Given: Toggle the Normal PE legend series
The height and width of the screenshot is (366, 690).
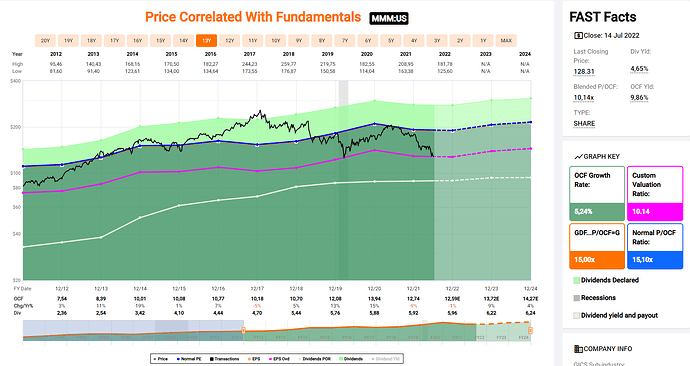Looking at the screenshot, I should point(189,359).
